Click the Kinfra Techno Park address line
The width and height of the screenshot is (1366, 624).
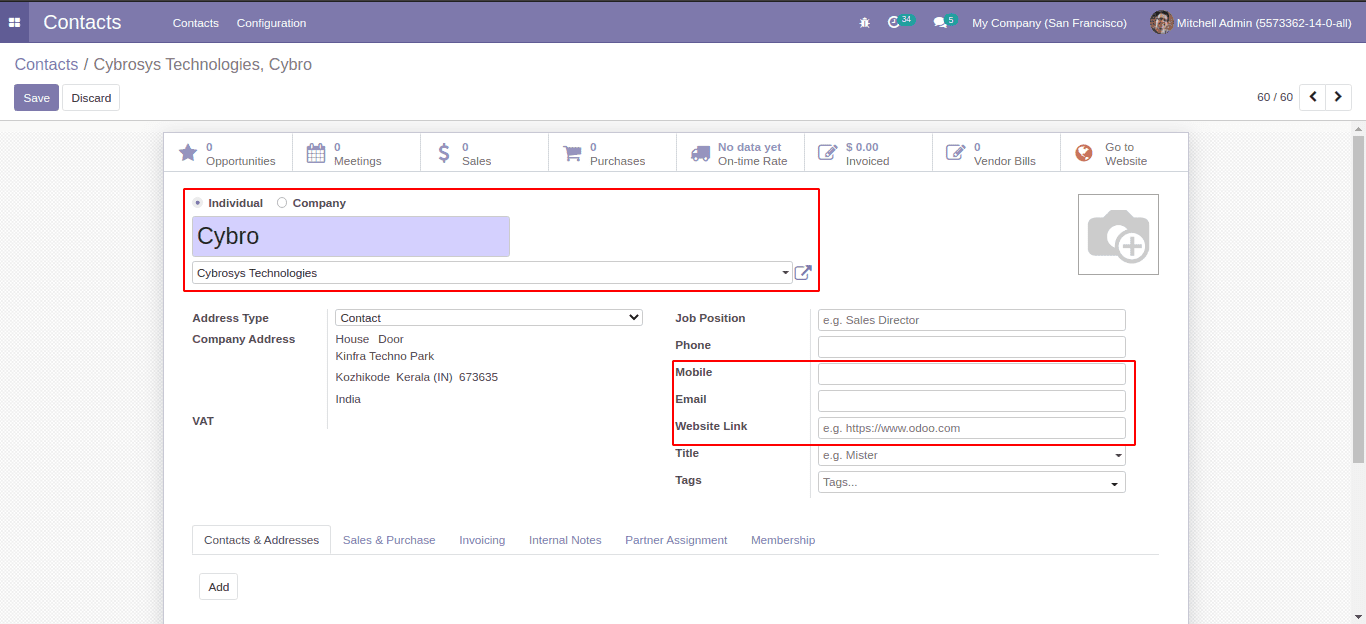(x=385, y=356)
